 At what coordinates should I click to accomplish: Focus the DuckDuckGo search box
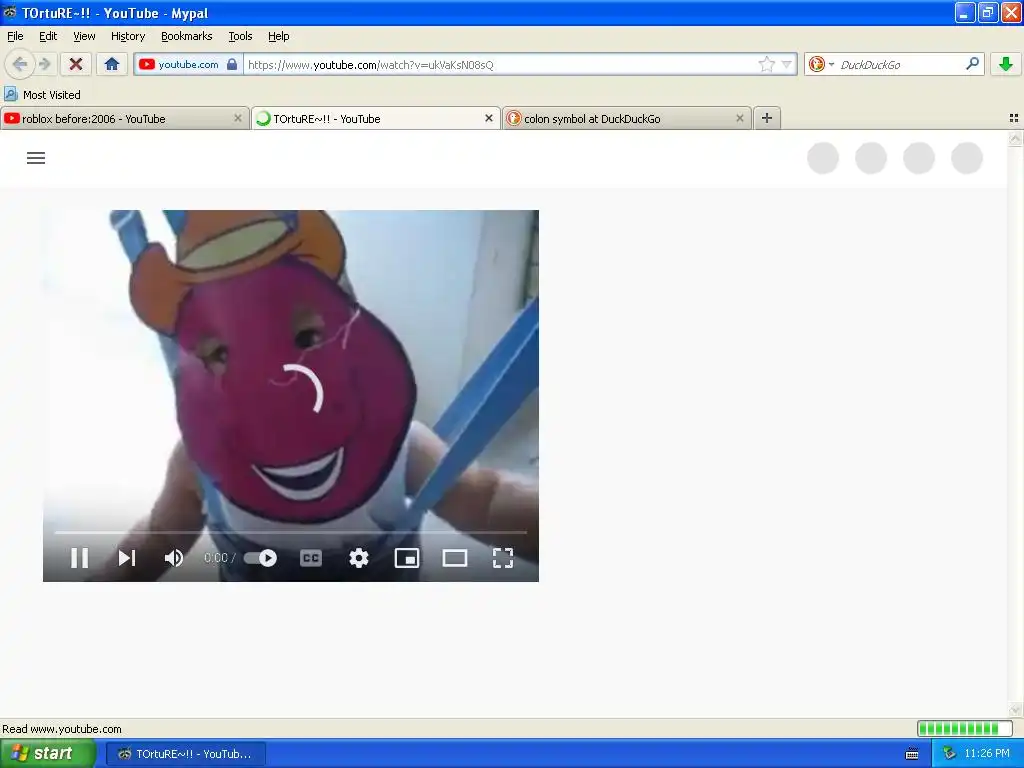pos(901,65)
